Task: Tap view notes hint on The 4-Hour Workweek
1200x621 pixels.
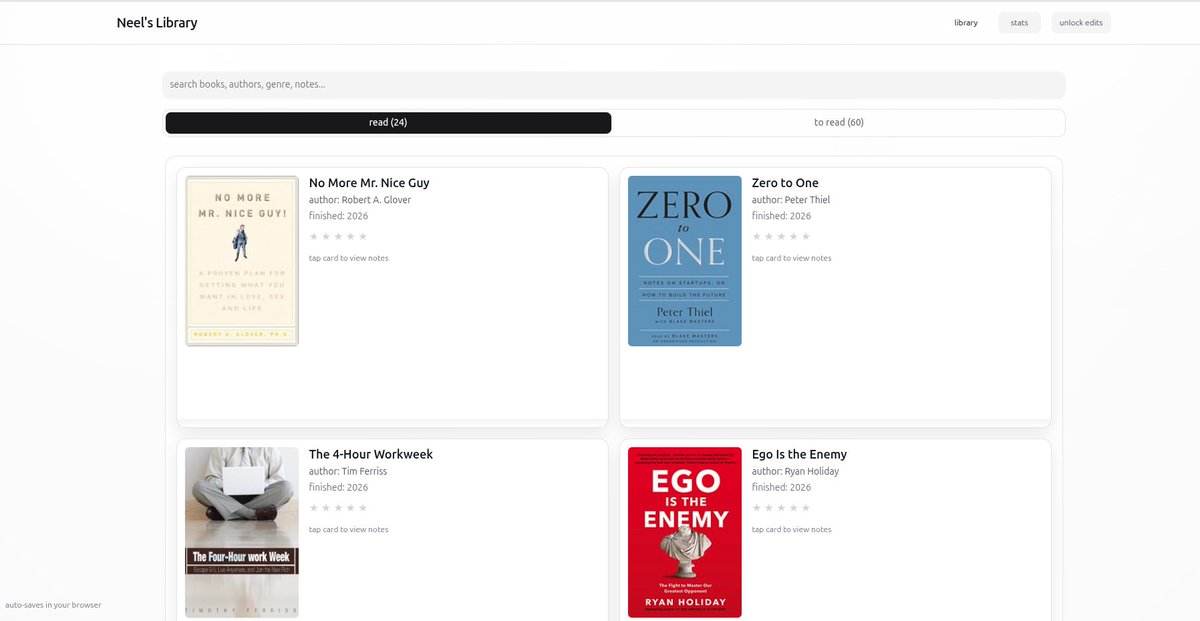Action: click(349, 529)
